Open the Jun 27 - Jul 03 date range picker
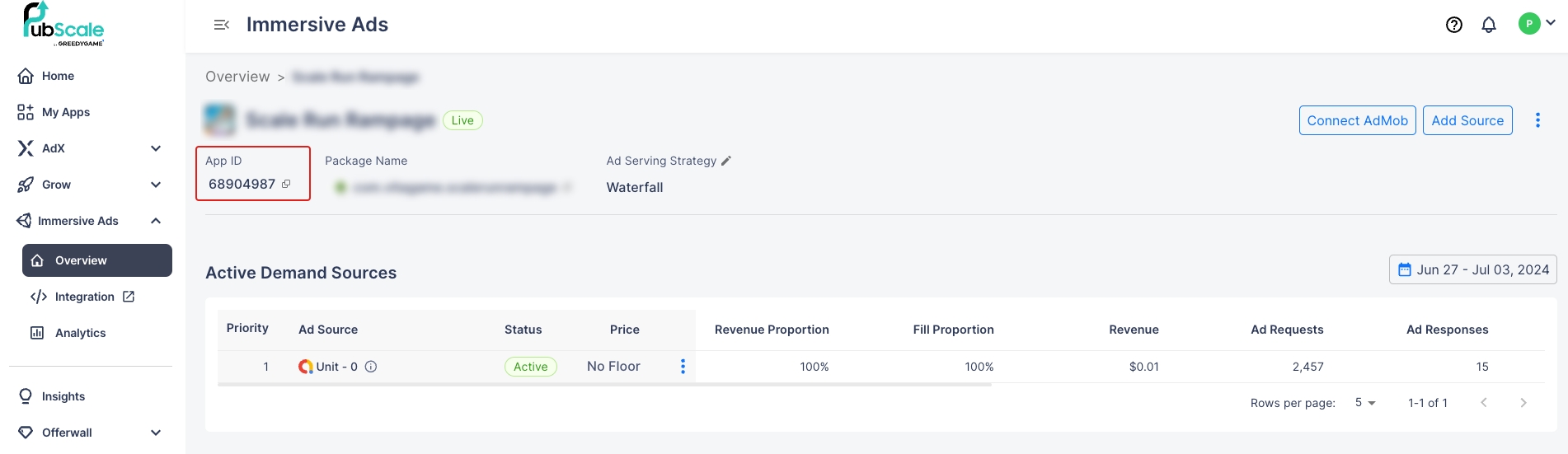Screen dimensions: 1568x454 (x=1473, y=269)
